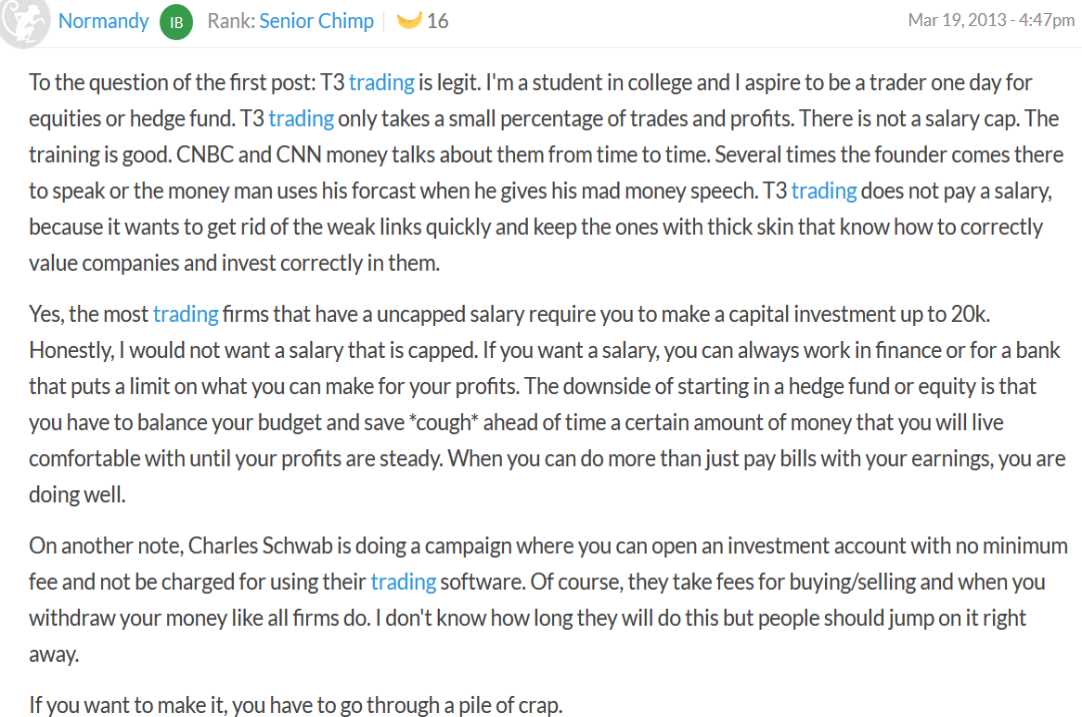Image resolution: width=1082 pixels, height=717 pixels.
Task: Click the last line about a pile of crap
Action: 296,705
